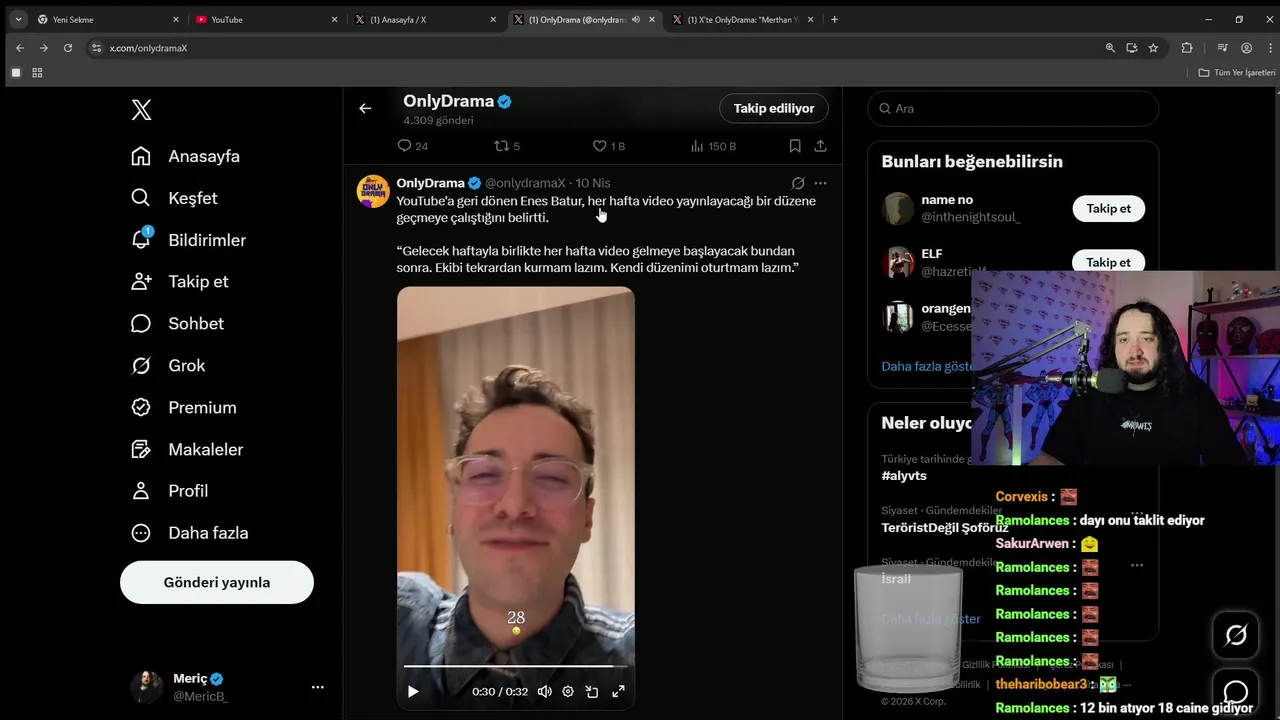
Task: Mute audio on OnlyDrama tab
Action: (x=636, y=19)
